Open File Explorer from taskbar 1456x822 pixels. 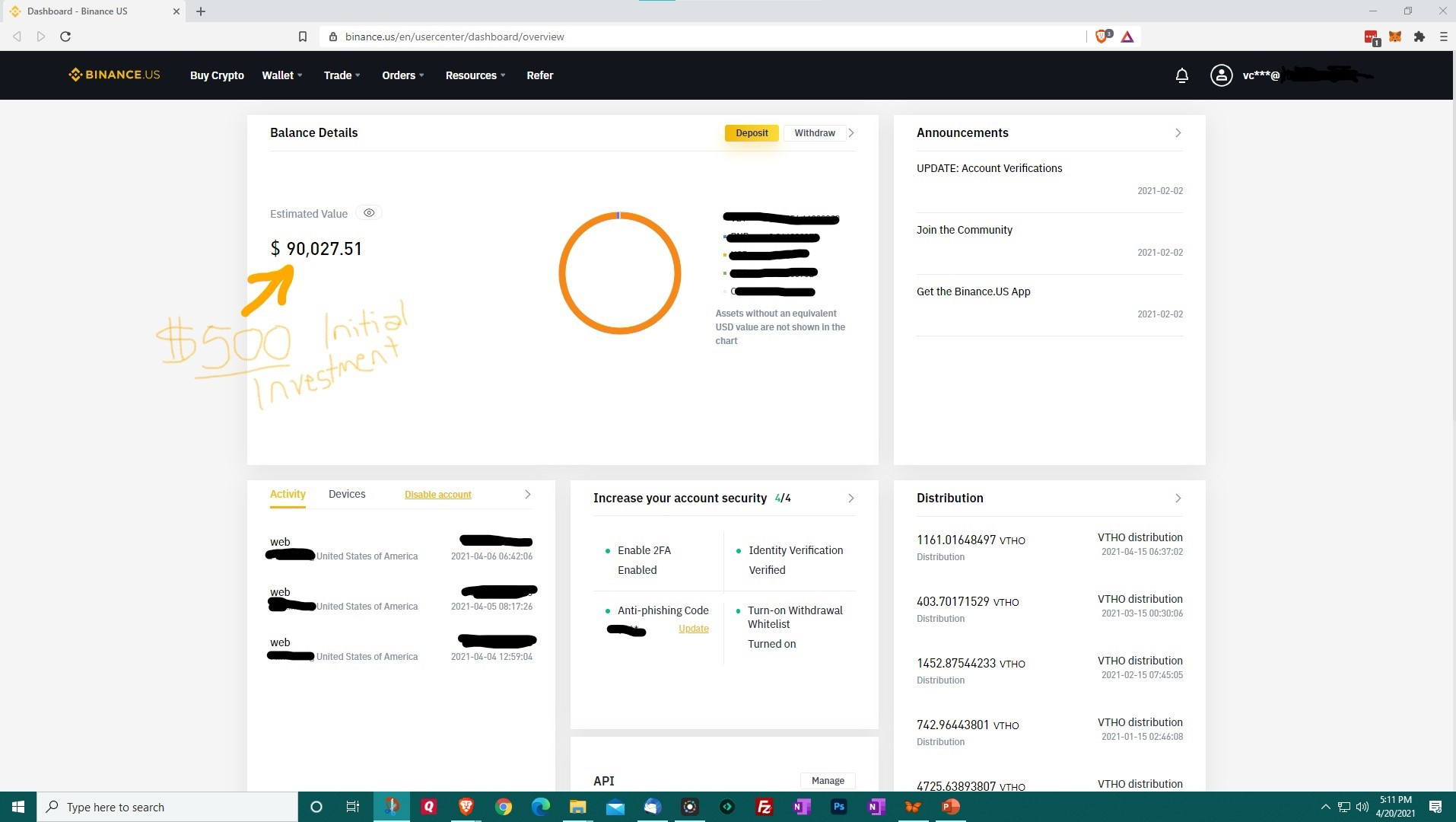577,807
